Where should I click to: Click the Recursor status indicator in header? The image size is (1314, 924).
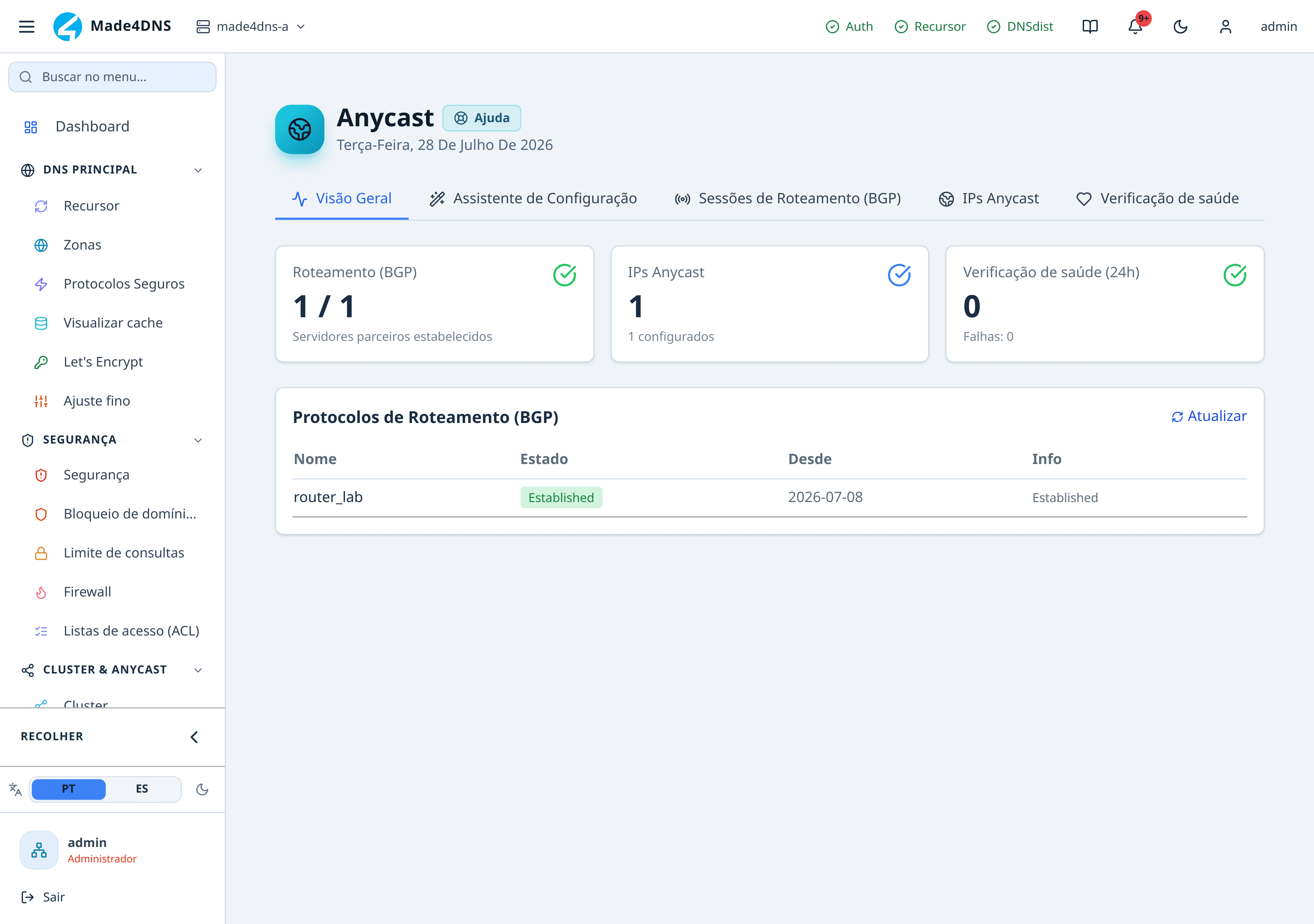coord(929,27)
